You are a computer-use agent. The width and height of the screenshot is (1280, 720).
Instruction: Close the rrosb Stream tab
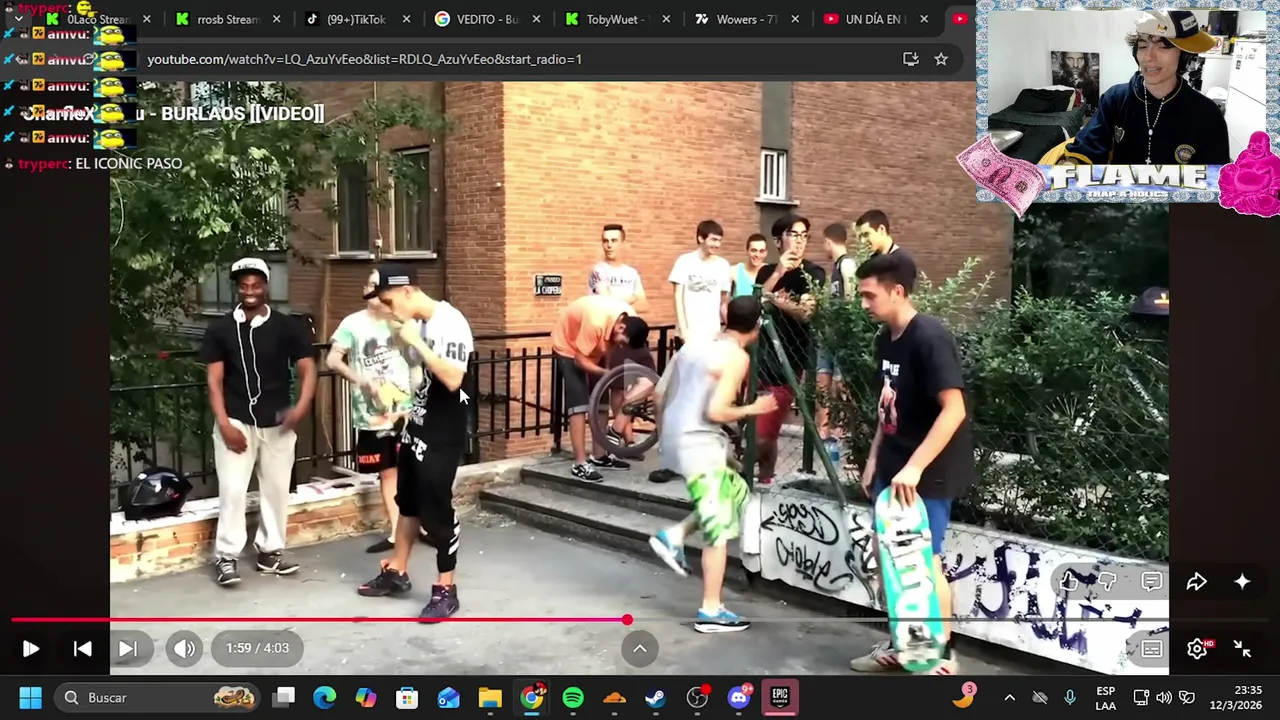(277, 19)
